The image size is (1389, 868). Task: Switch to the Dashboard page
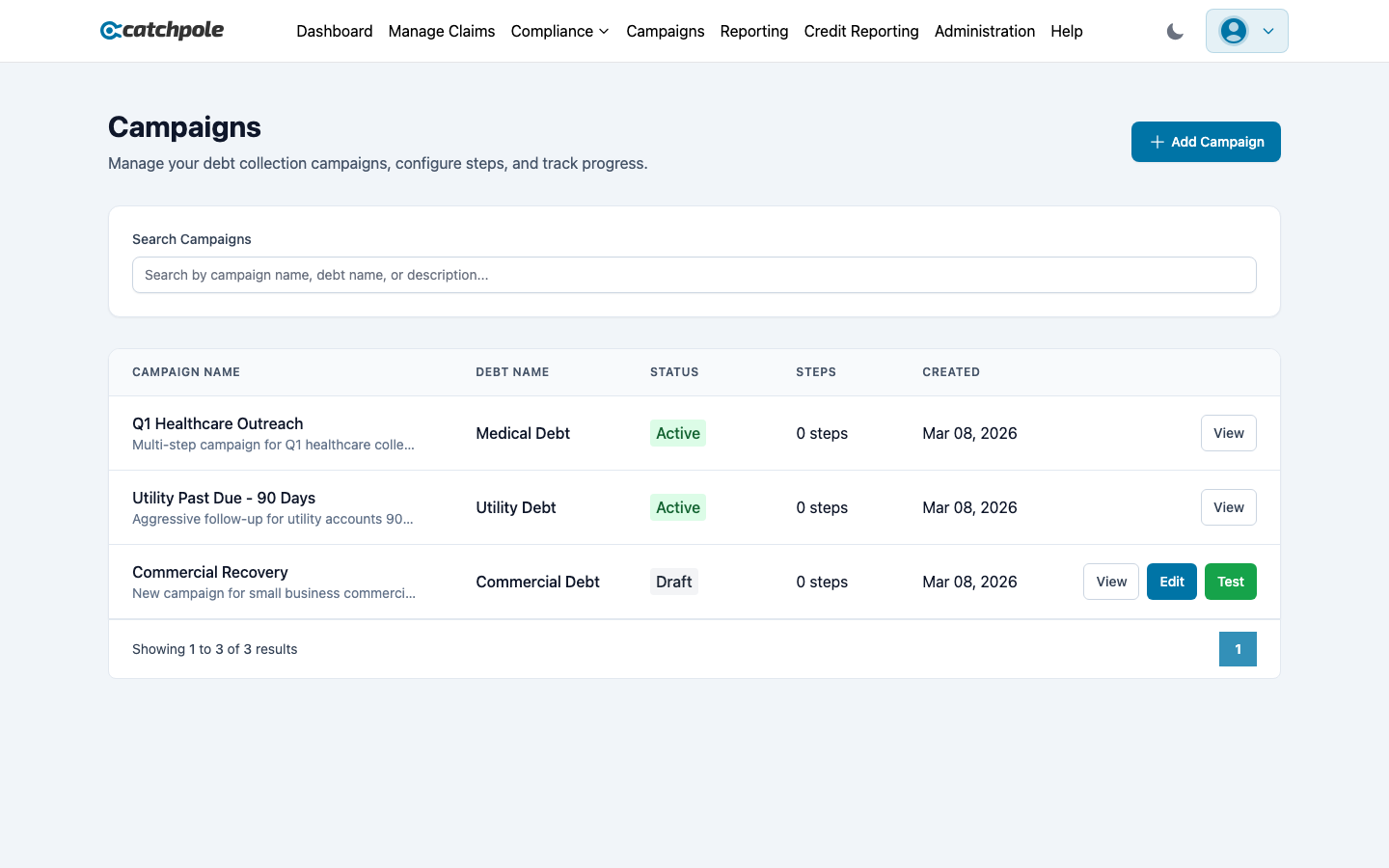[x=335, y=31]
